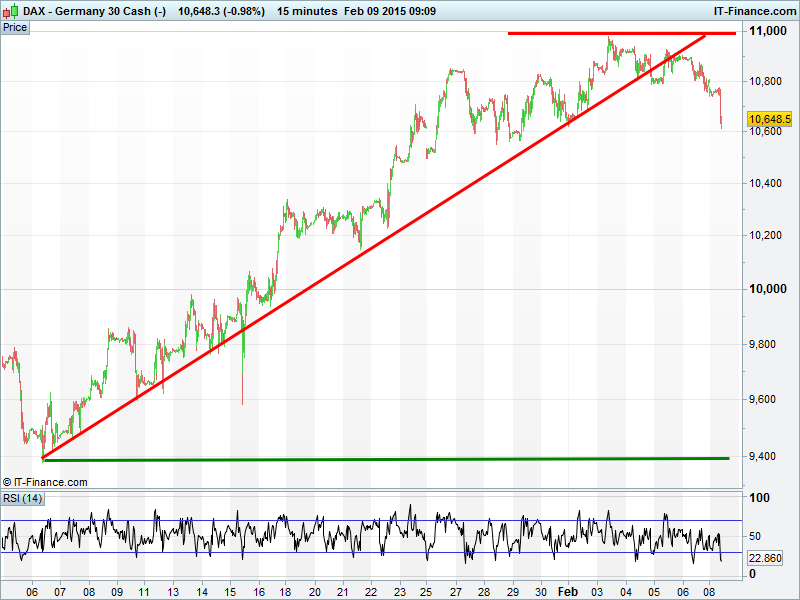
Task: Click the 10,000 price axis label
Action: coord(767,290)
